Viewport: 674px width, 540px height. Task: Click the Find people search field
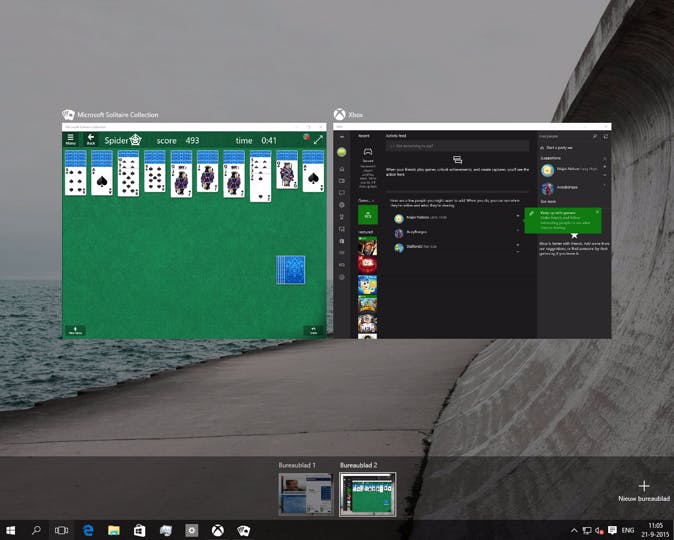click(x=564, y=136)
